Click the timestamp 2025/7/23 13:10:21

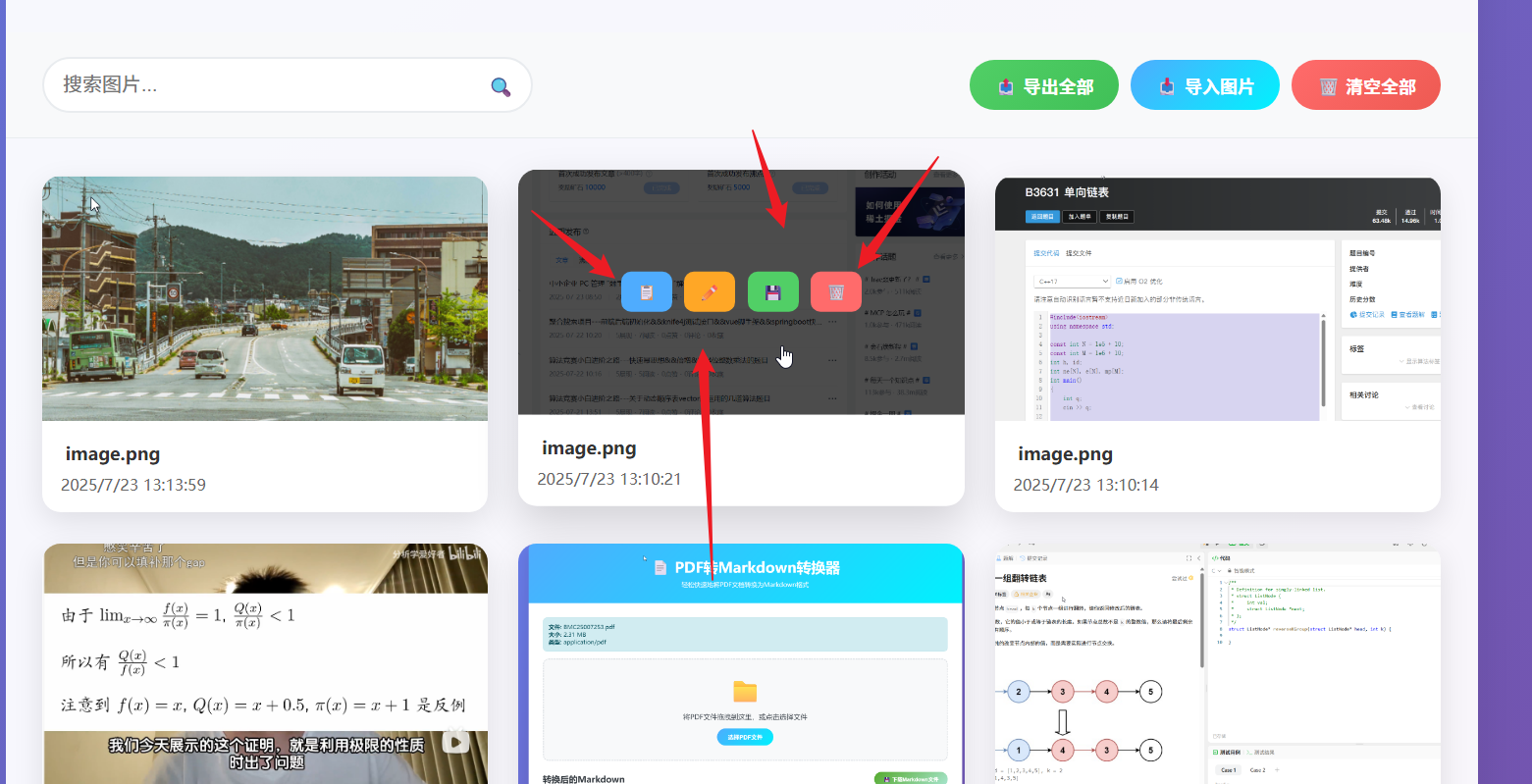[x=609, y=479]
